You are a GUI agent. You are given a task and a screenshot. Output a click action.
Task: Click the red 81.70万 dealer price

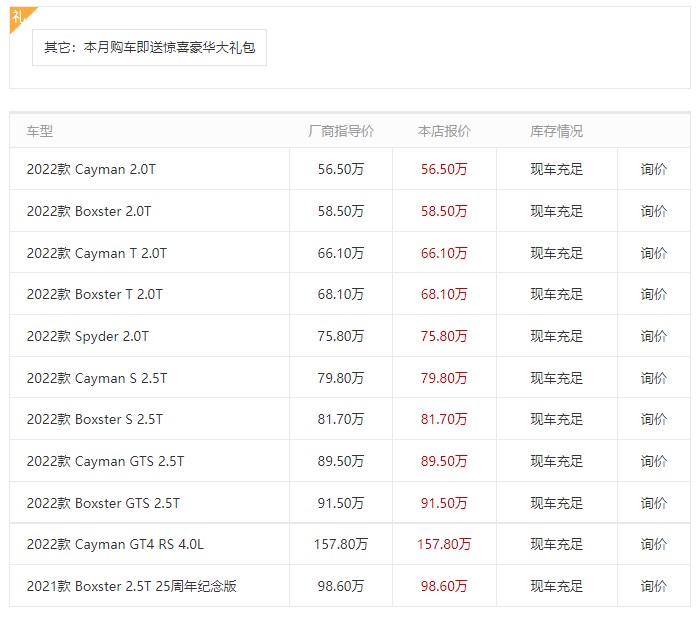pyautogui.click(x=444, y=419)
